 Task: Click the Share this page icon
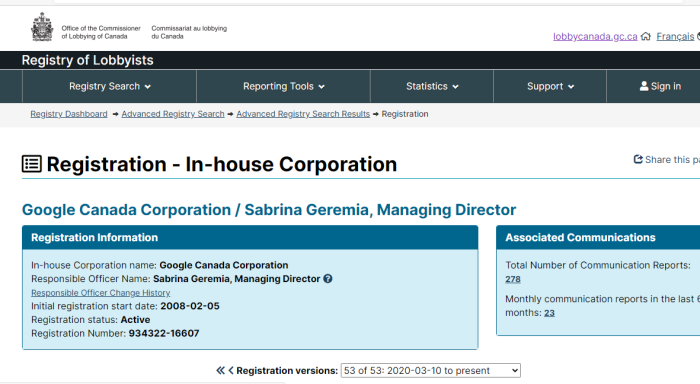tap(638, 159)
